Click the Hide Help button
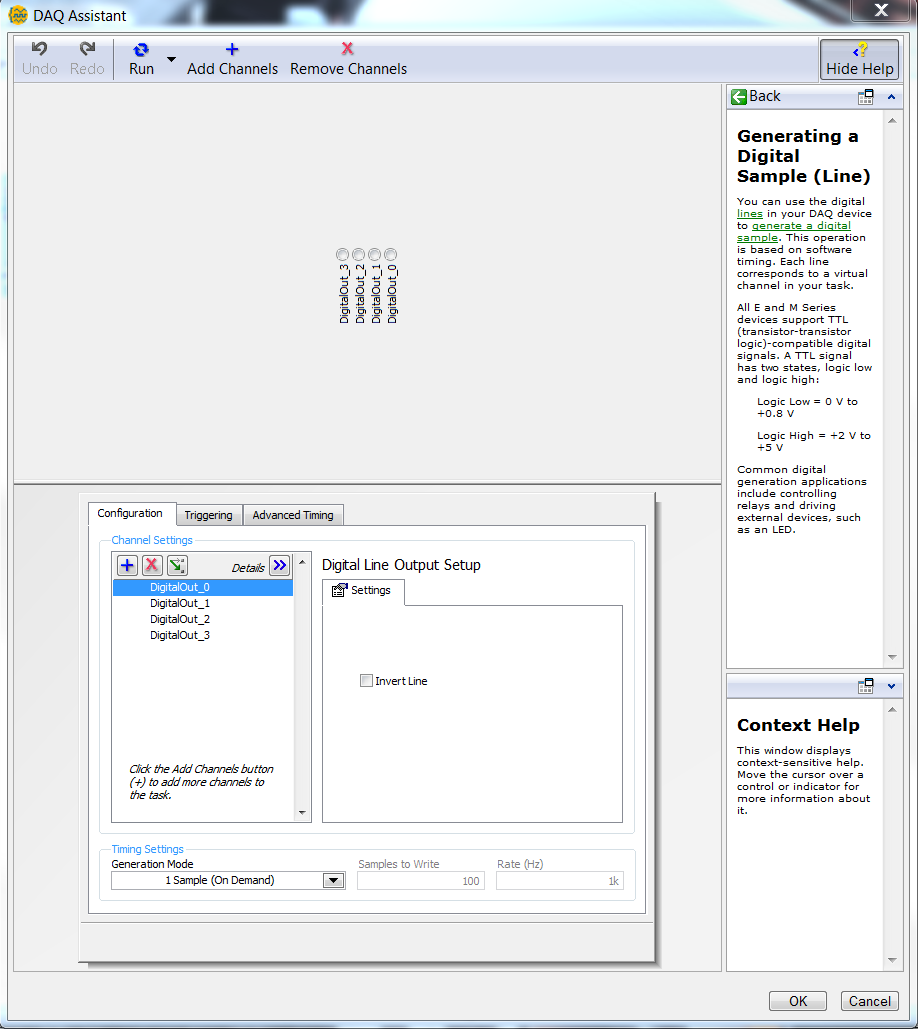Screen dimensions: 923x1031 [859, 59]
